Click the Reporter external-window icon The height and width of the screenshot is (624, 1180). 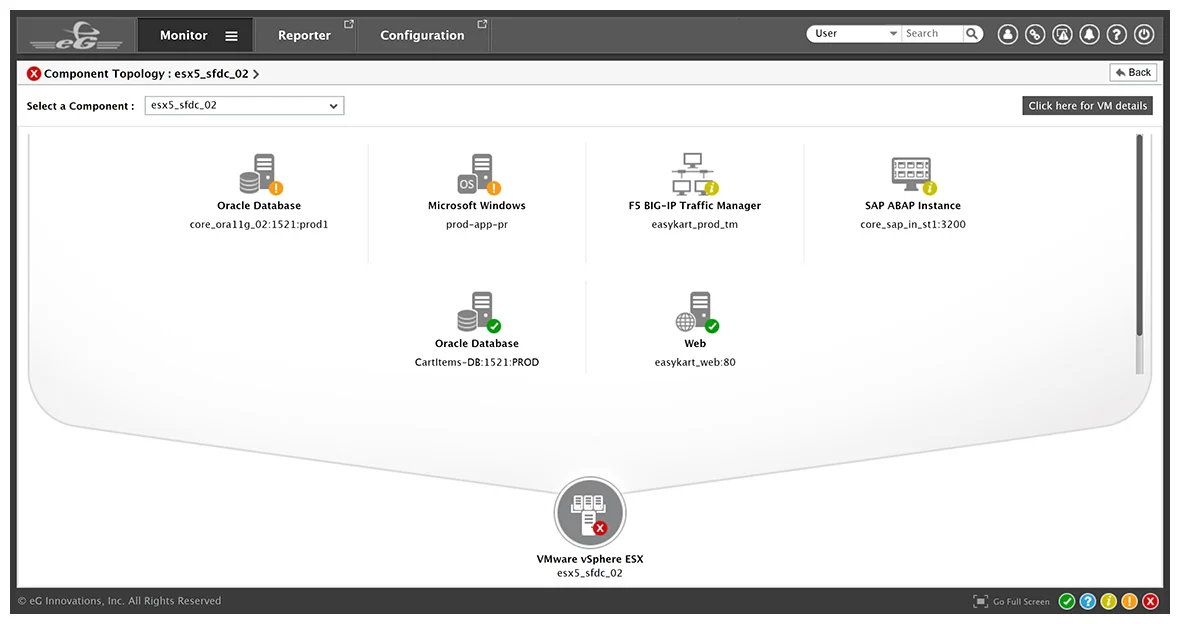[x=348, y=25]
